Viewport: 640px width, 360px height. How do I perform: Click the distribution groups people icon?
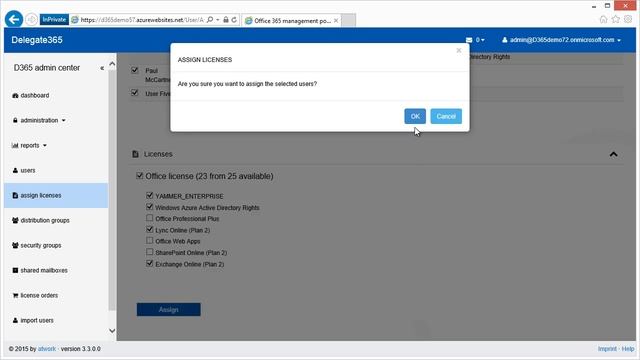[x=15, y=220]
